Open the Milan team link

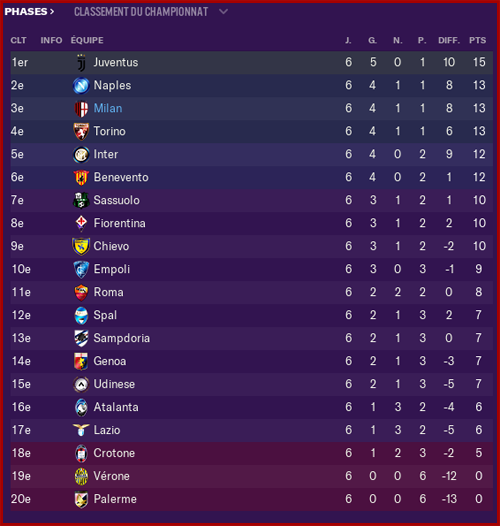[x=108, y=108]
